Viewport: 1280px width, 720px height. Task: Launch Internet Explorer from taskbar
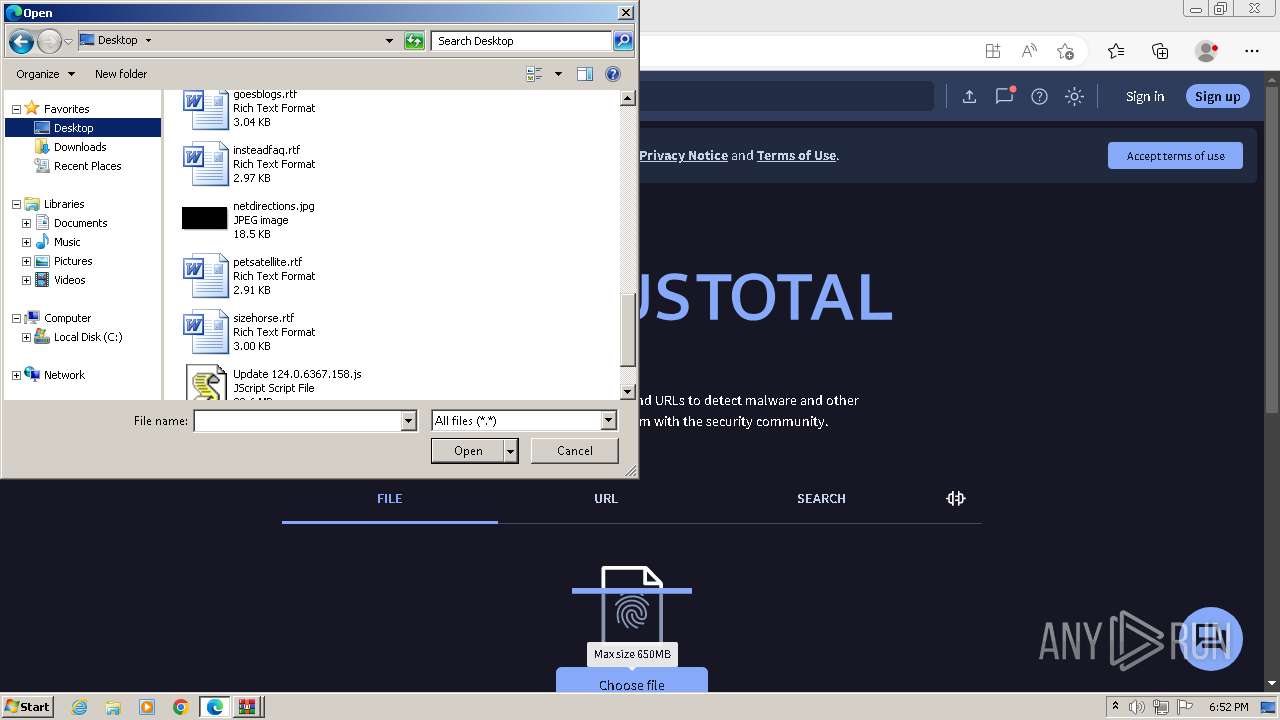coord(79,707)
